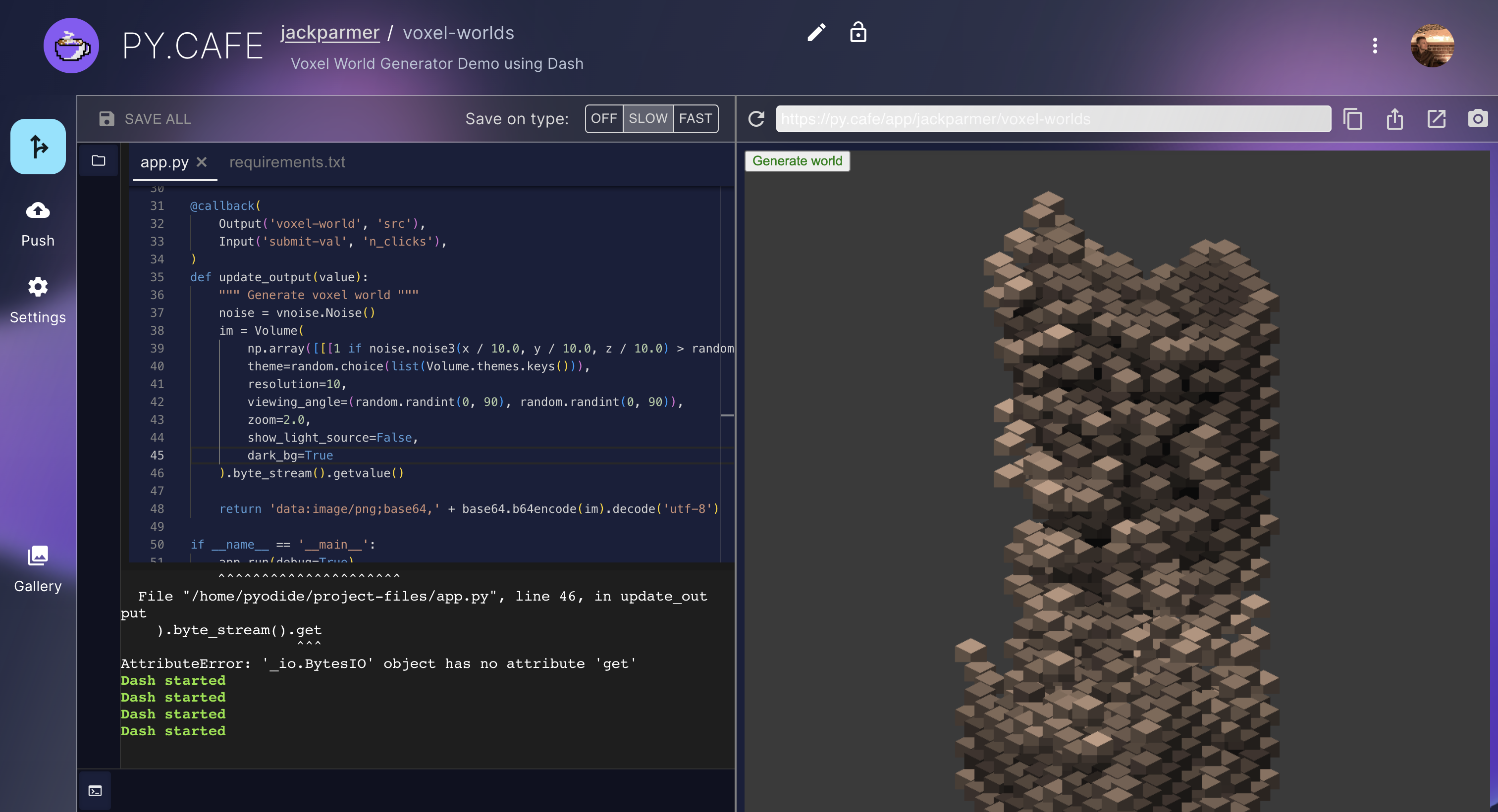Image resolution: width=1498 pixels, height=812 pixels.
Task: Click the lock icon next to the pencil
Action: (x=858, y=33)
